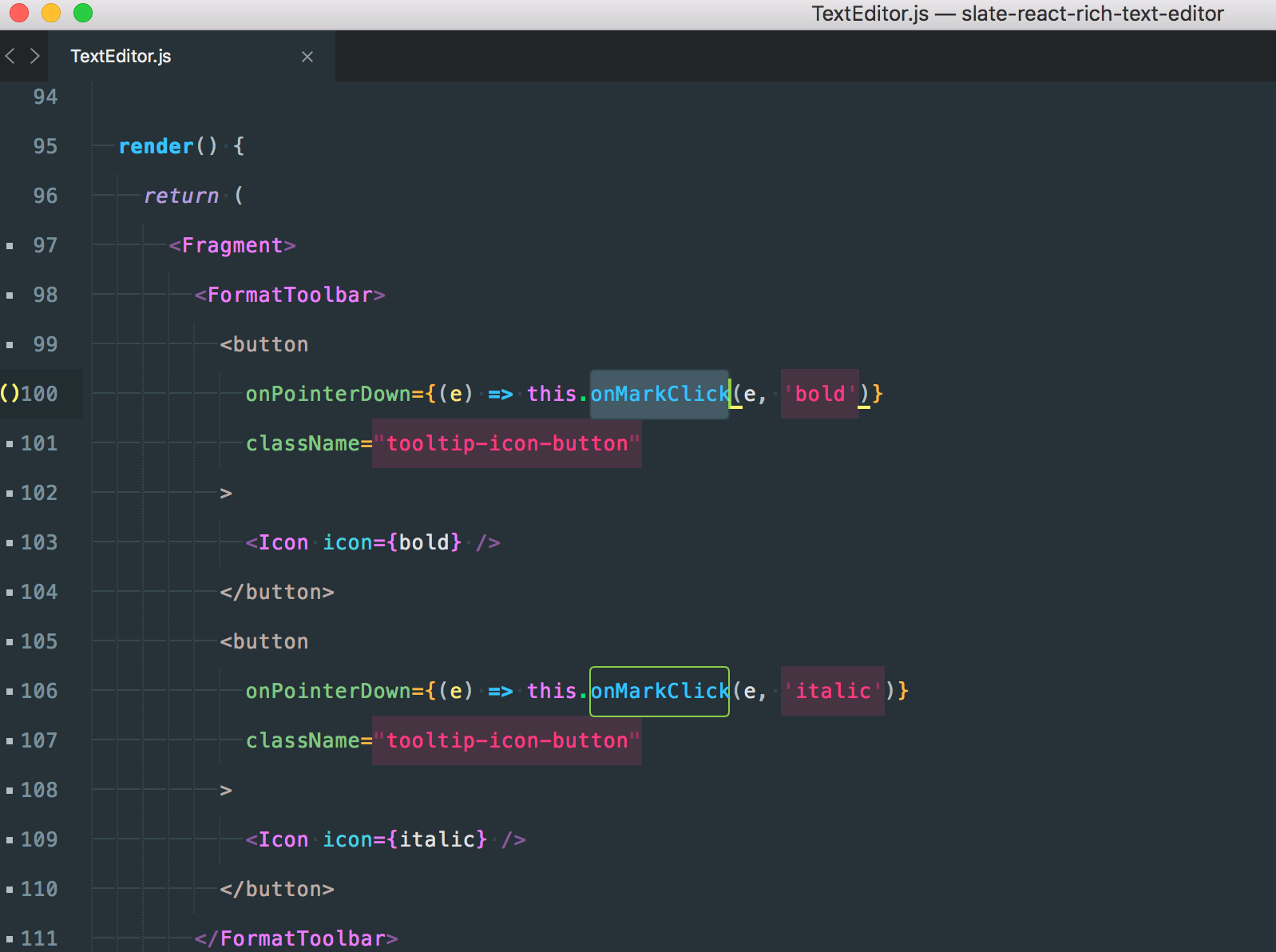Click className attribute on line 107
Screen dimensions: 1276x952
pyautogui.click(x=303, y=740)
